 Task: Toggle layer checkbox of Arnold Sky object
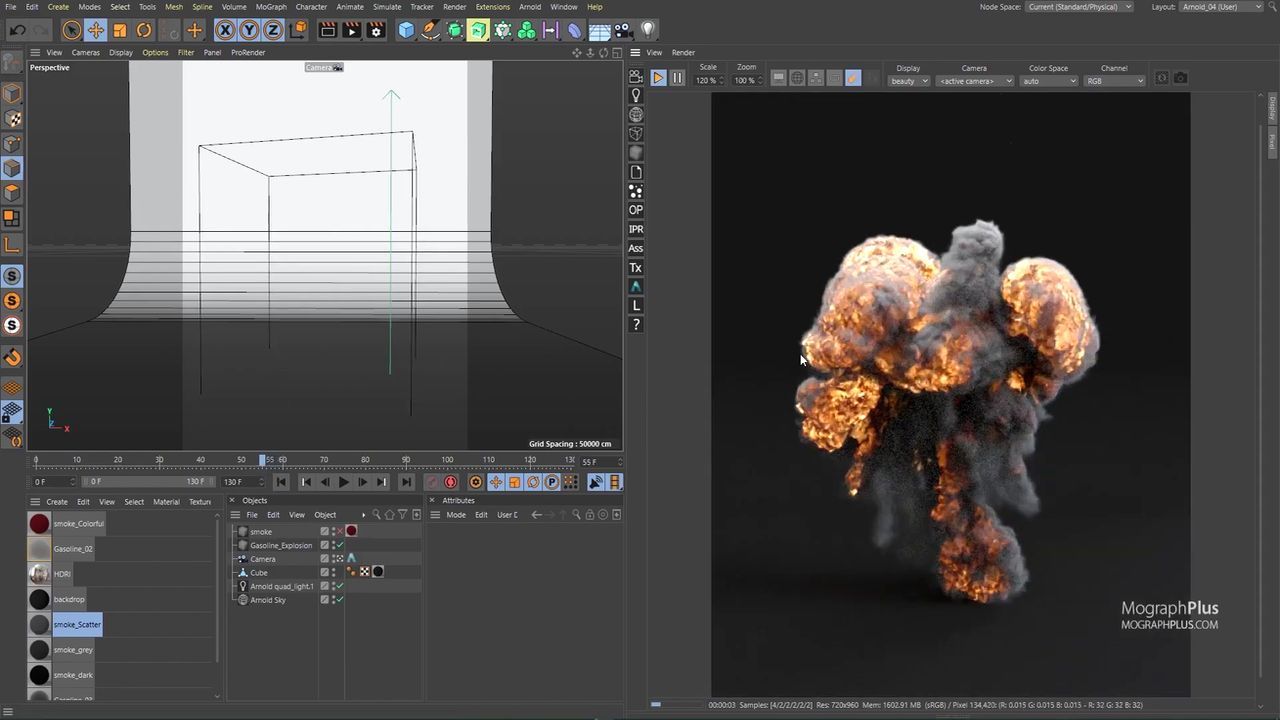324,600
